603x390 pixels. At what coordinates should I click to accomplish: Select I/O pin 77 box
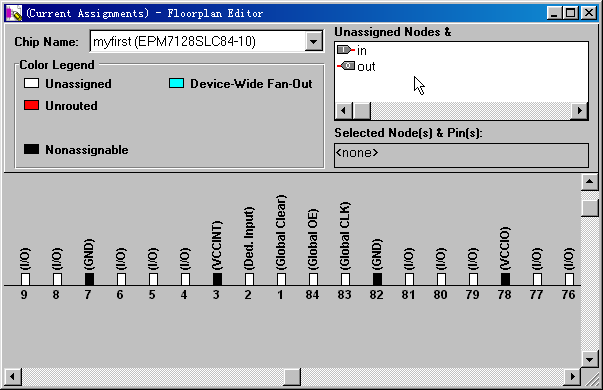tap(538, 279)
